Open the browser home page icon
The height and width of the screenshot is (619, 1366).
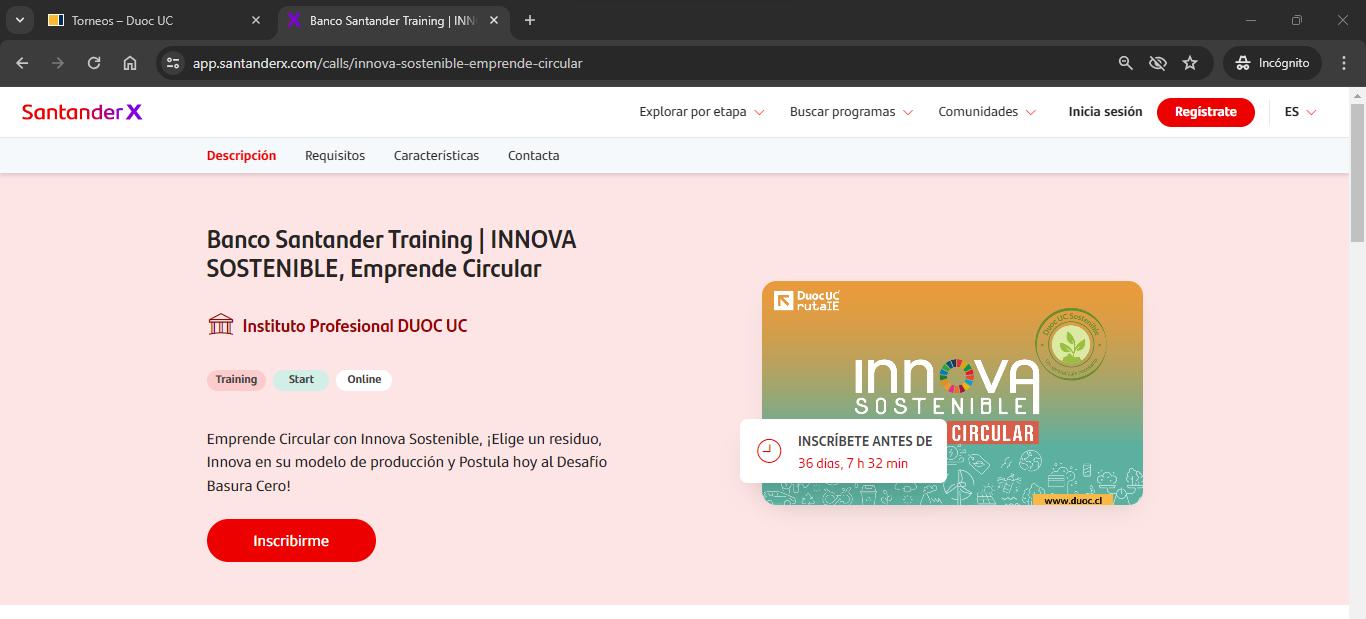pos(130,63)
